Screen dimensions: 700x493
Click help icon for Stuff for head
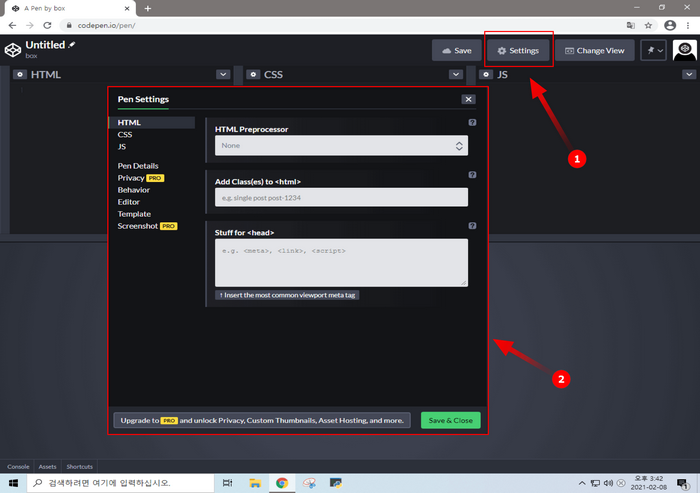472,225
